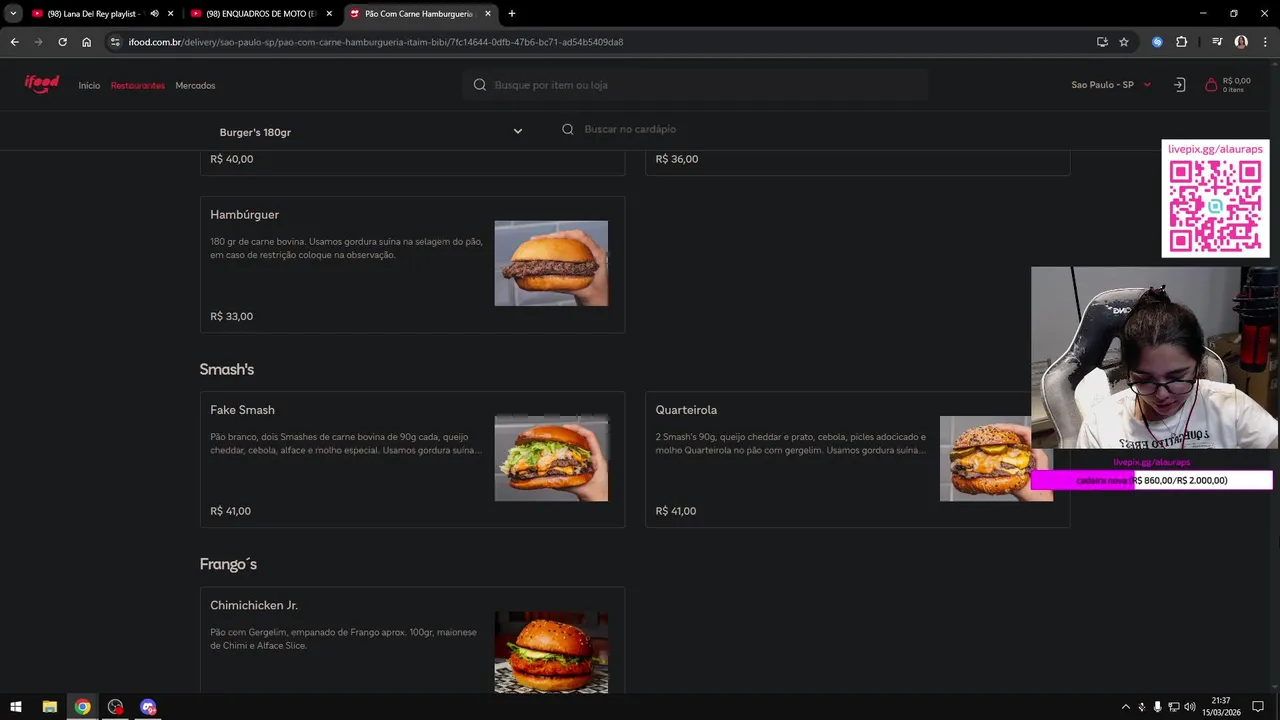Open the Mercados section
The width and height of the screenshot is (1280, 720).
tap(195, 85)
